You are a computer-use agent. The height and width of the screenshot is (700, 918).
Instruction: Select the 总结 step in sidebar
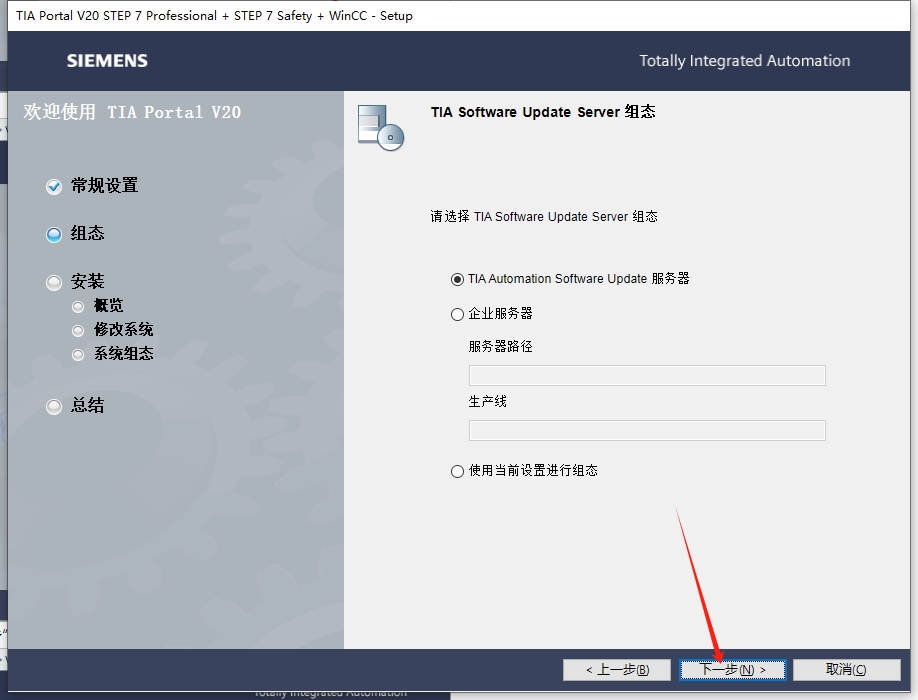coord(87,406)
